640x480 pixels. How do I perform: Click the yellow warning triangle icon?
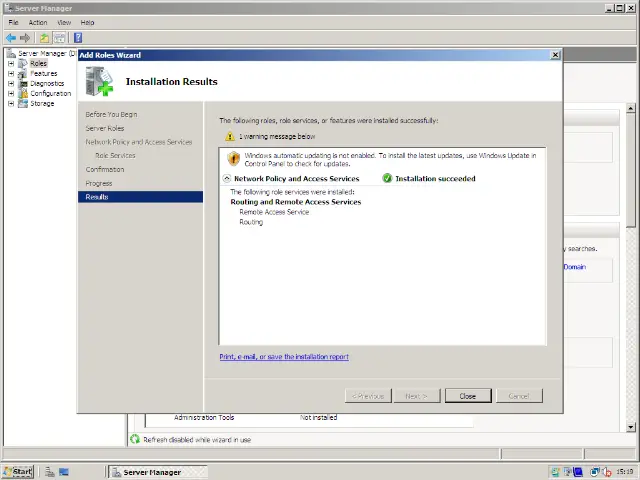click(230, 136)
